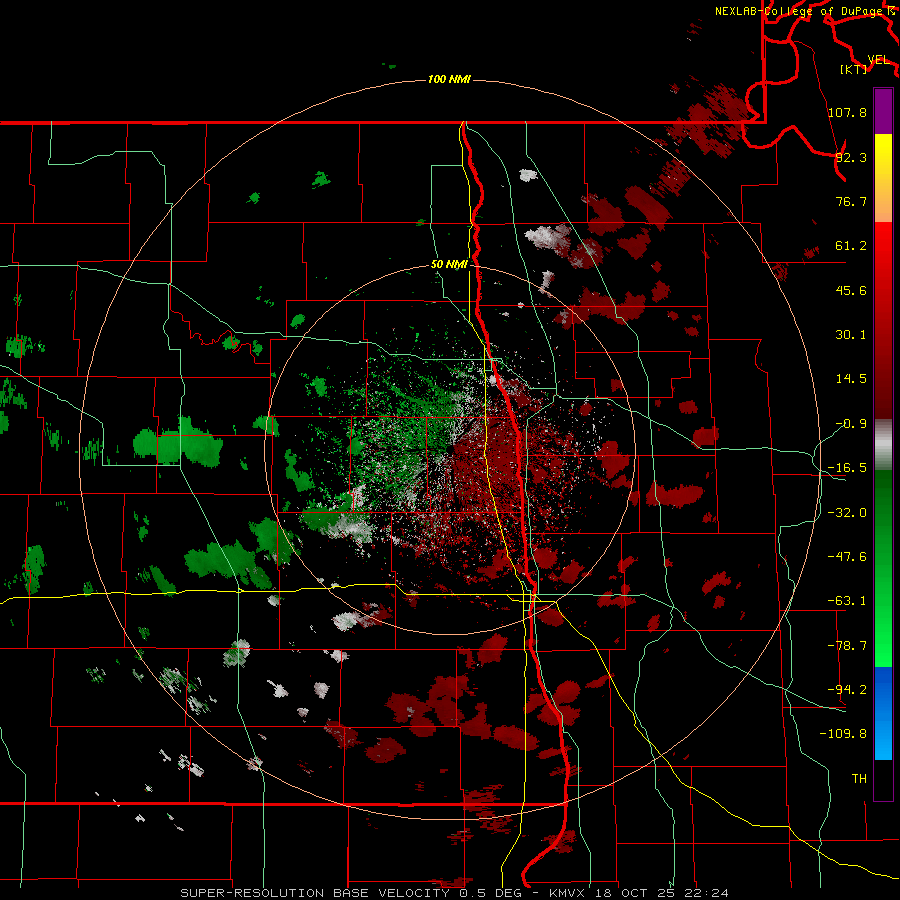Click the "TH" label on color bar

pos(859,779)
